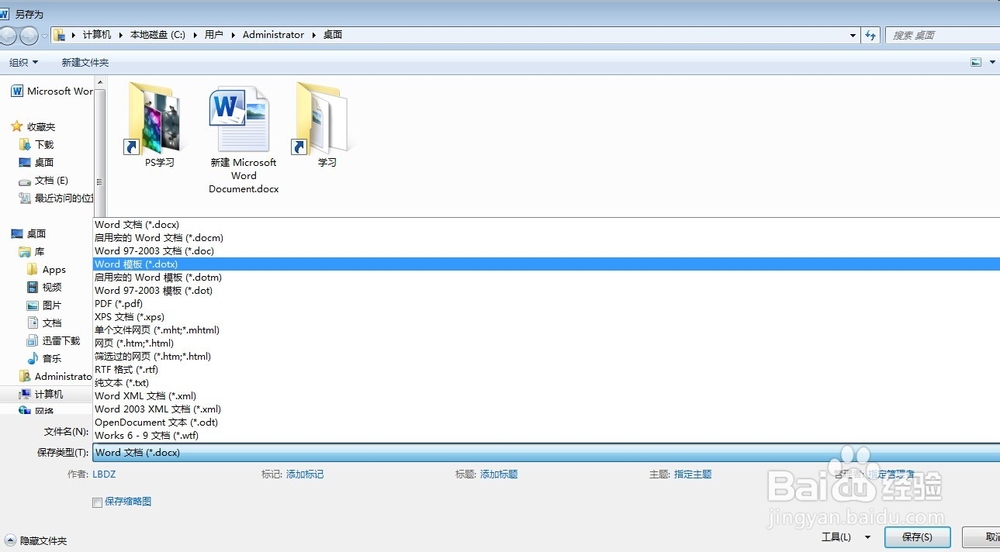
Task: Choose 筛选过的网页 (*.htm;*.html)
Action: click(547, 356)
